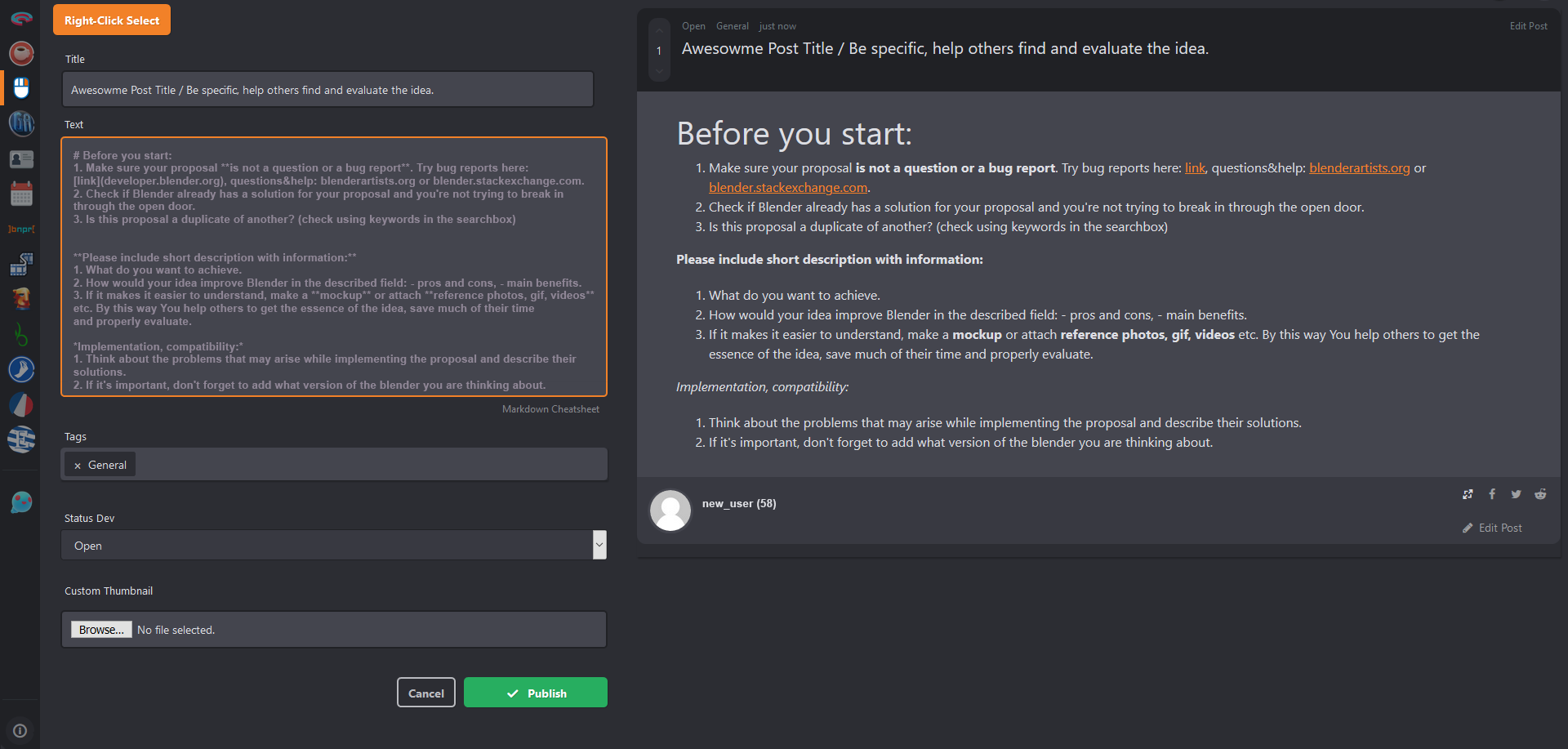The height and width of the screenshot is (749, 1568).
Task: Open the coffee cup community icon in sidebar
Action: point(21,53)
